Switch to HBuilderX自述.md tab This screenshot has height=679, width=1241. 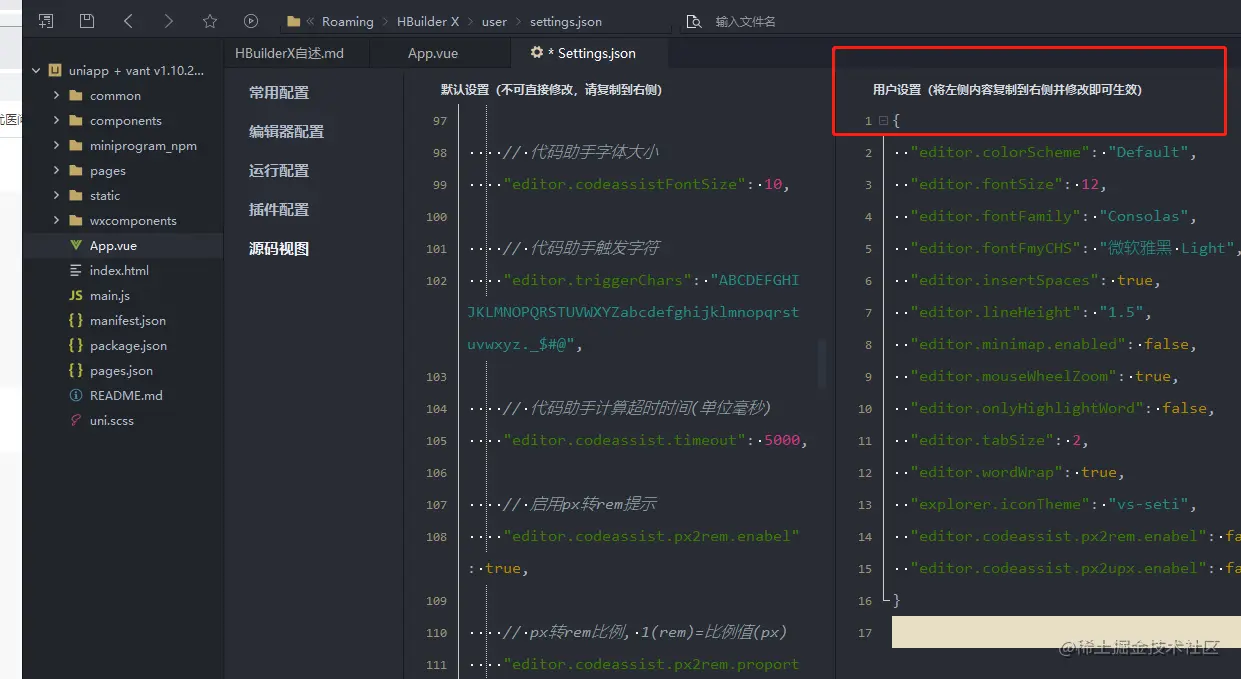(x=289, y=53)
